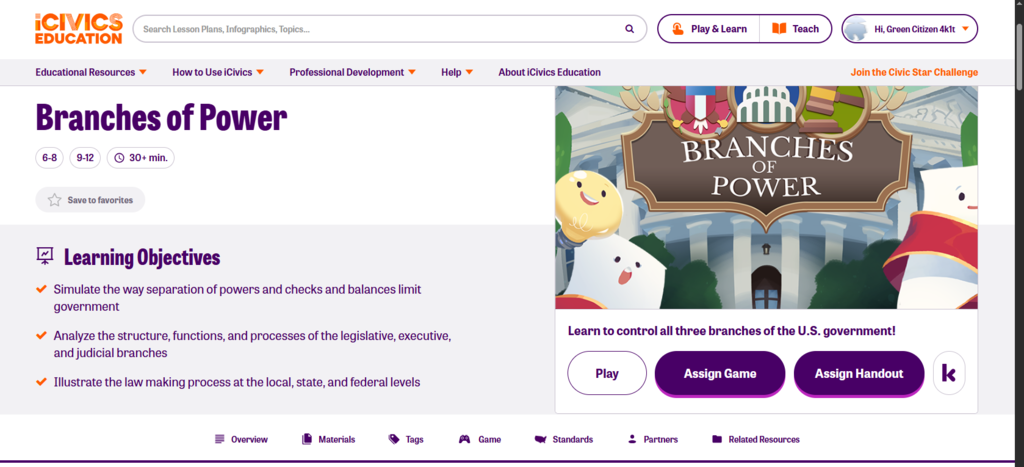Viewport: 1024px width, 467px height.
Task: Click the Partners person icon
Action: pyautogui.click(x=632, y=440)
